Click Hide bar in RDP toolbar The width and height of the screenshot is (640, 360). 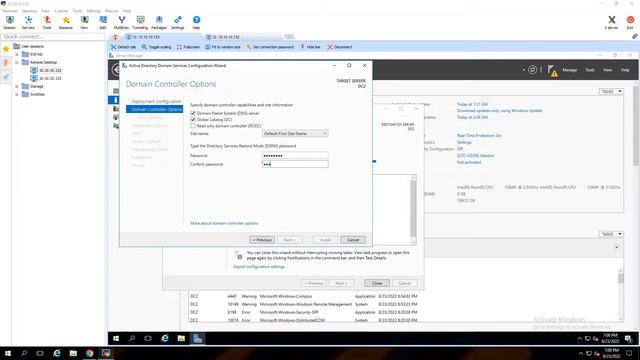pyautogui.click(x=310, y=47)
